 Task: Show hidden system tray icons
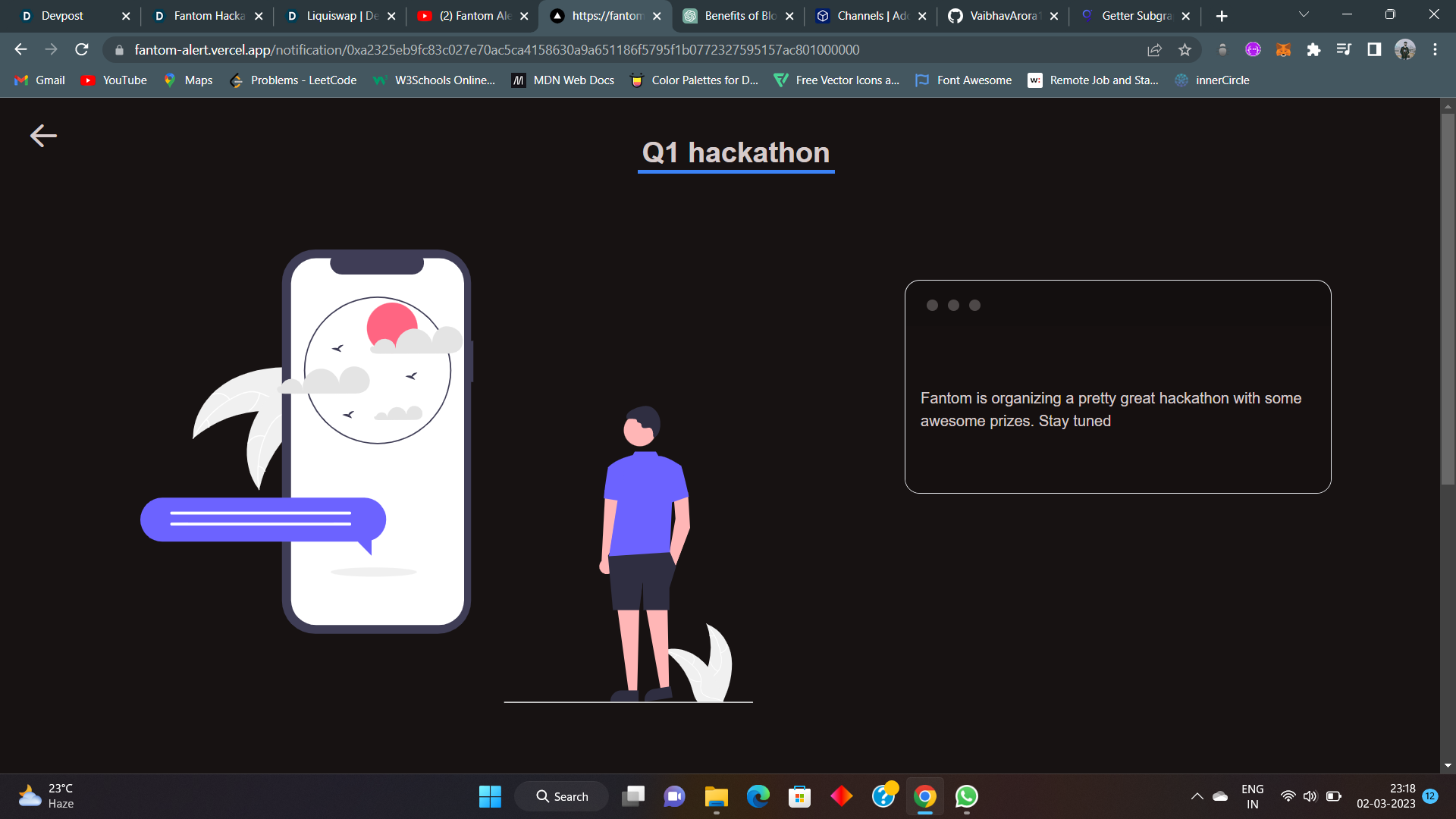click(x=1197, y=796)
